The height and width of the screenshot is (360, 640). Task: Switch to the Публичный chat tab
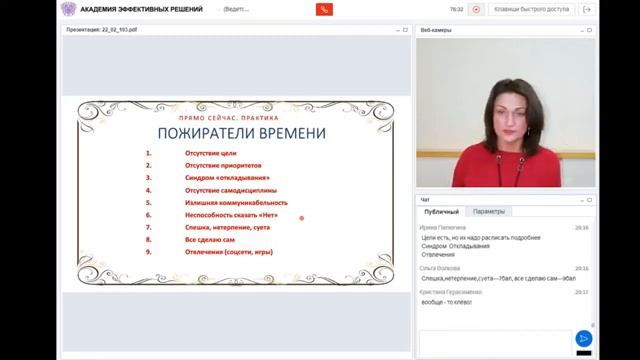442,211
